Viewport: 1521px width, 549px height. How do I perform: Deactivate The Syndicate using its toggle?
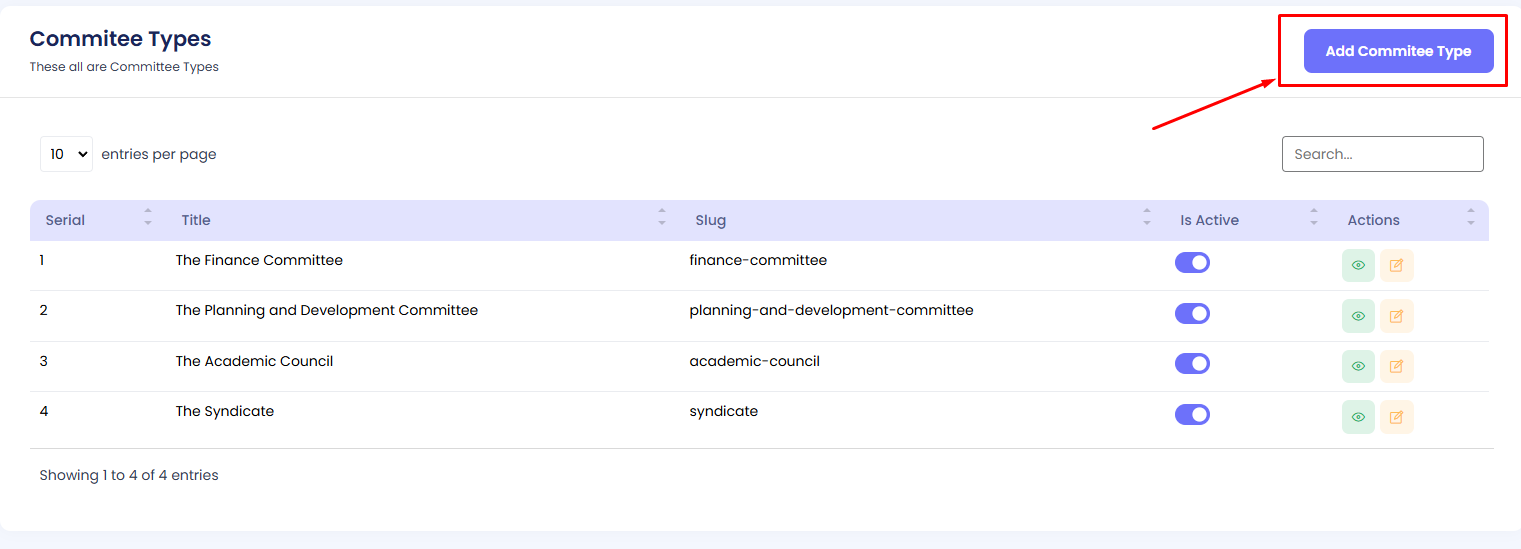click(x=1192, y=414)
